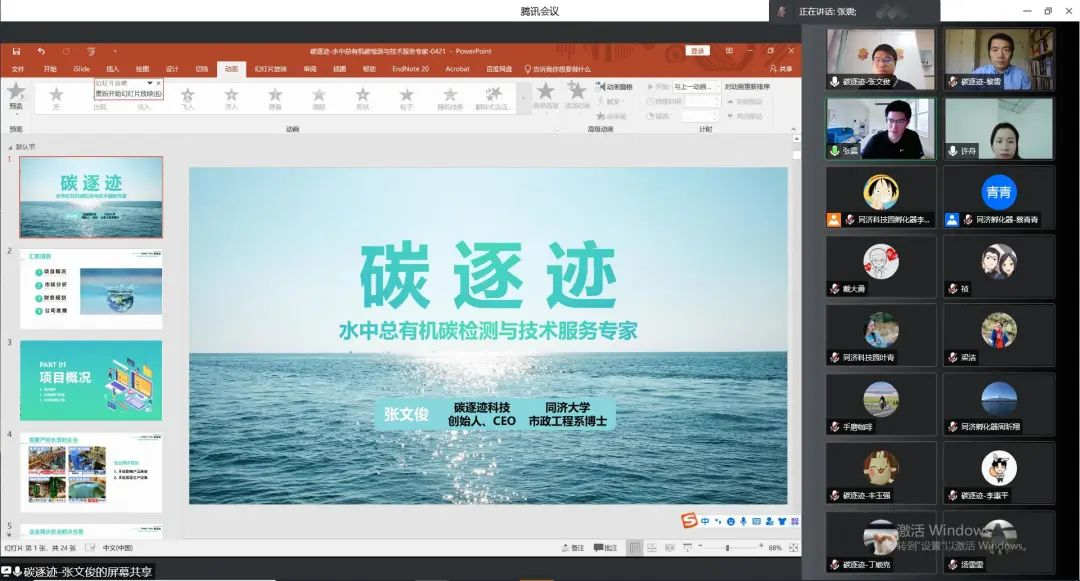Select the Wipe animation effect
Image resolution: width=1080 pixels, height=581 pixels.
tap(319, 98)
